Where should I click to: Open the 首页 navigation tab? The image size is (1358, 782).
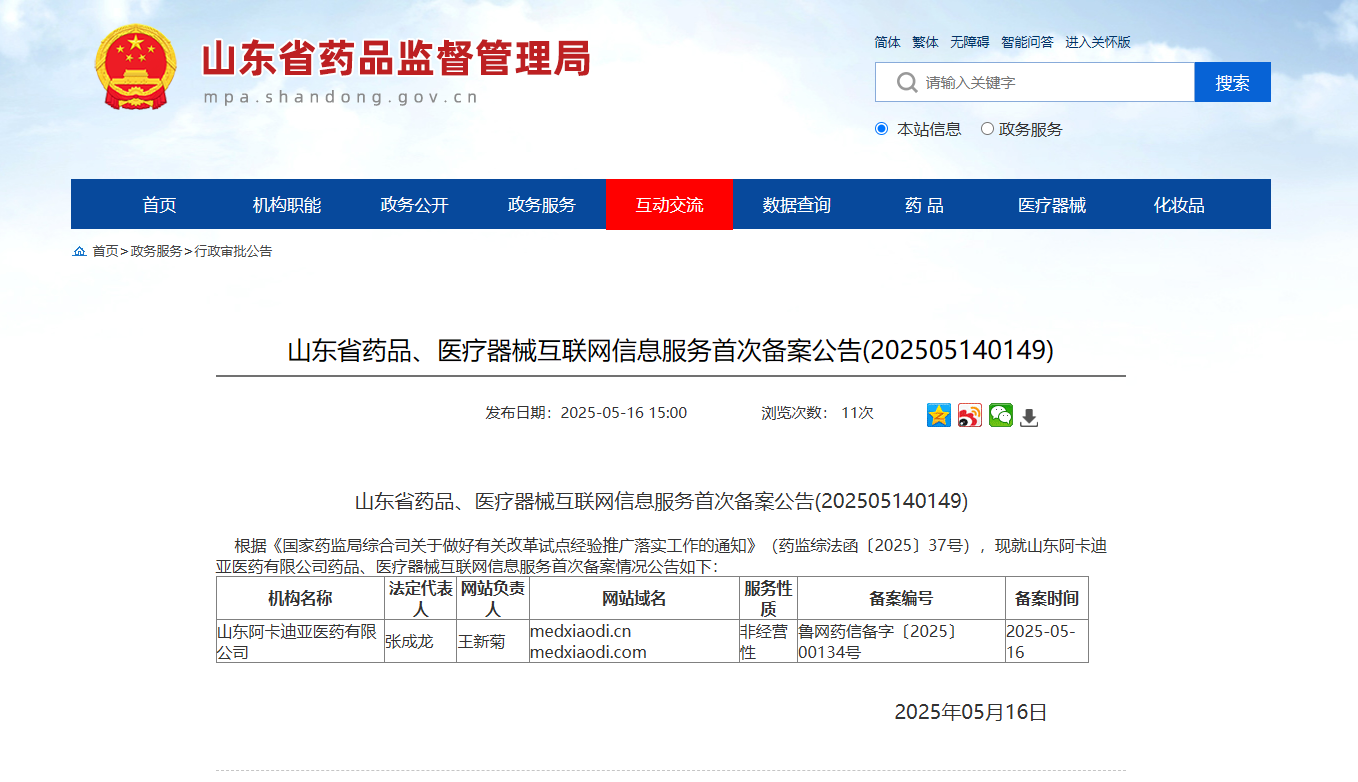[x=159, y=205]
